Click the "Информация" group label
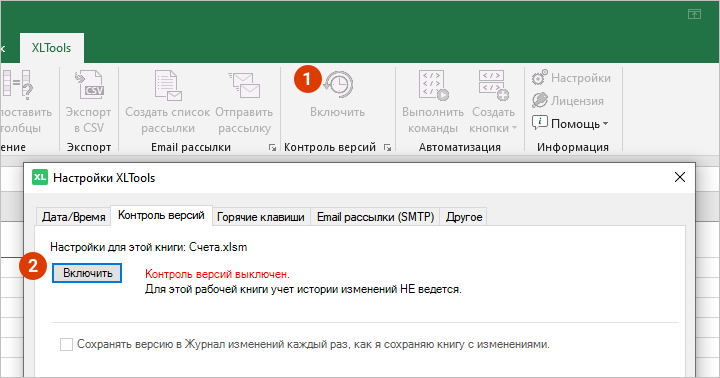This screenshot has width=720, height=378. click(573, 147)
